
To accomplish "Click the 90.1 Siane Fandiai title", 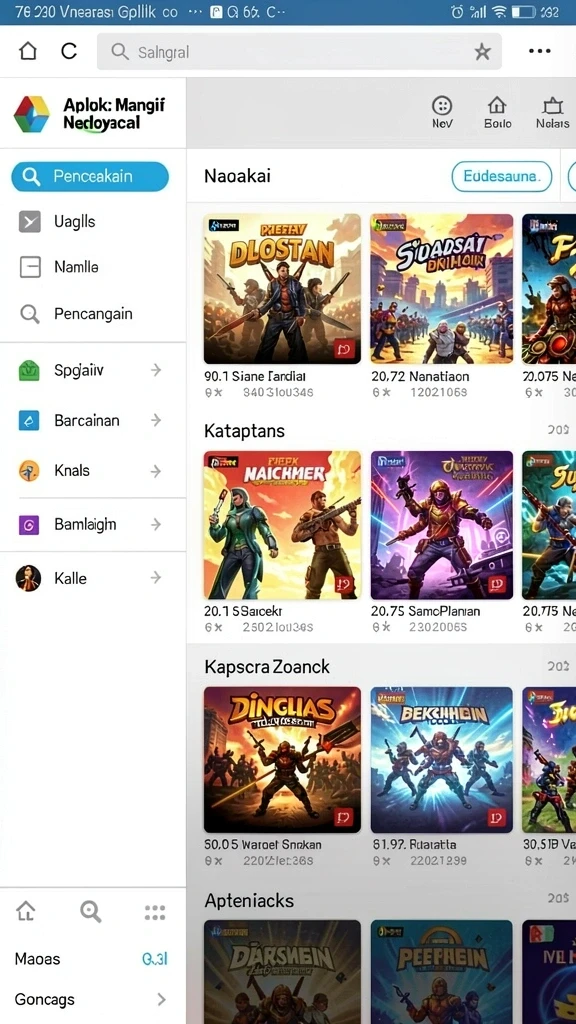I will [x=255, y=377].
